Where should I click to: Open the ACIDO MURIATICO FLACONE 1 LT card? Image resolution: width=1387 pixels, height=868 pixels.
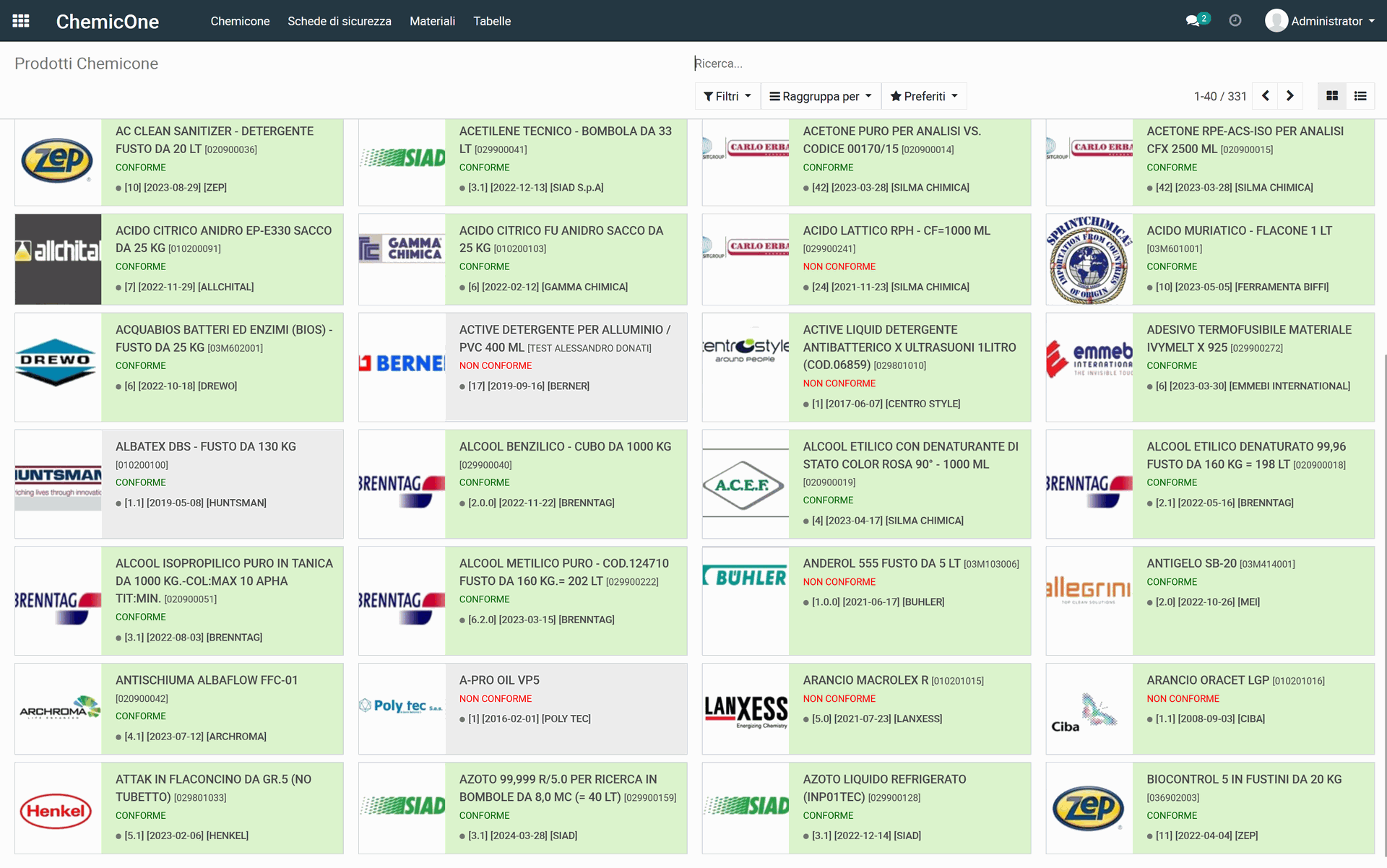click(1239, 231)
